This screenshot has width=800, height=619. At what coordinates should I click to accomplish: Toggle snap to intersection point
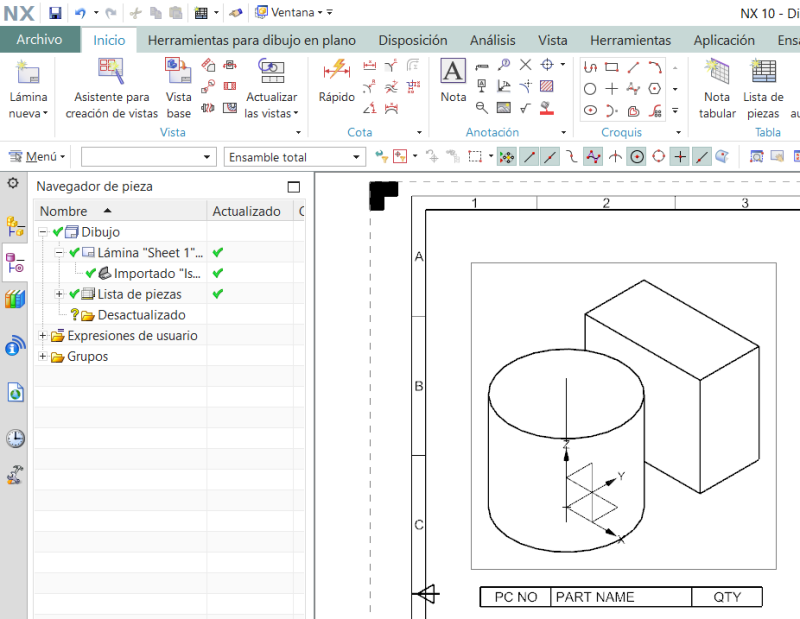coord(615,157)
